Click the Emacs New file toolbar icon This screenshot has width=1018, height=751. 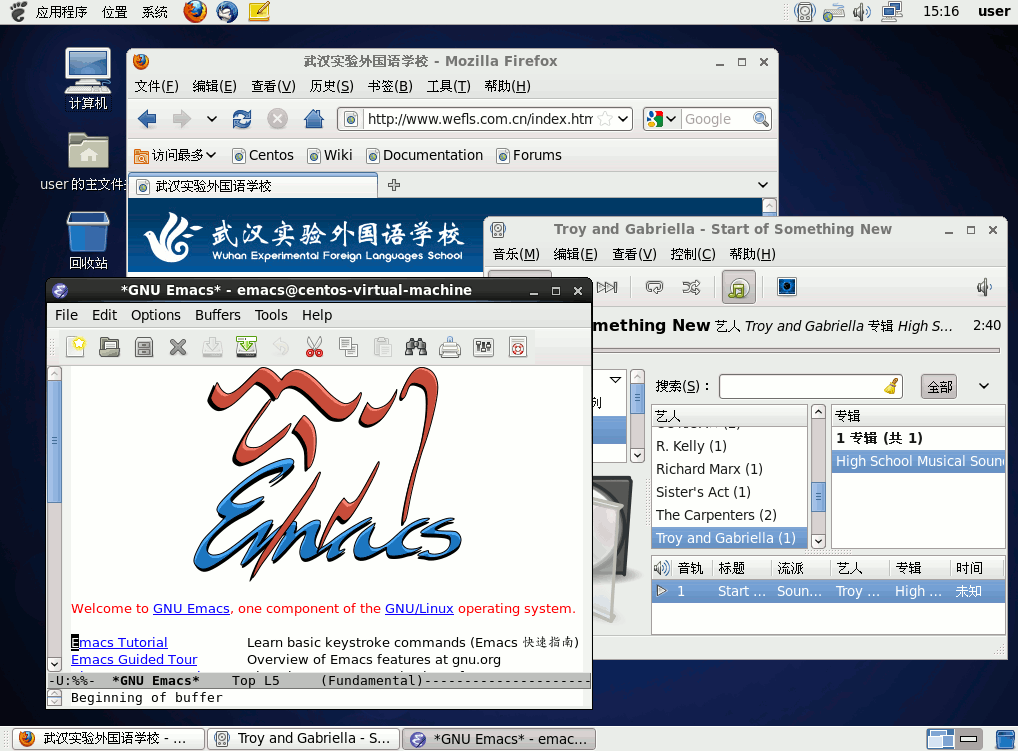tap(76, 347)
